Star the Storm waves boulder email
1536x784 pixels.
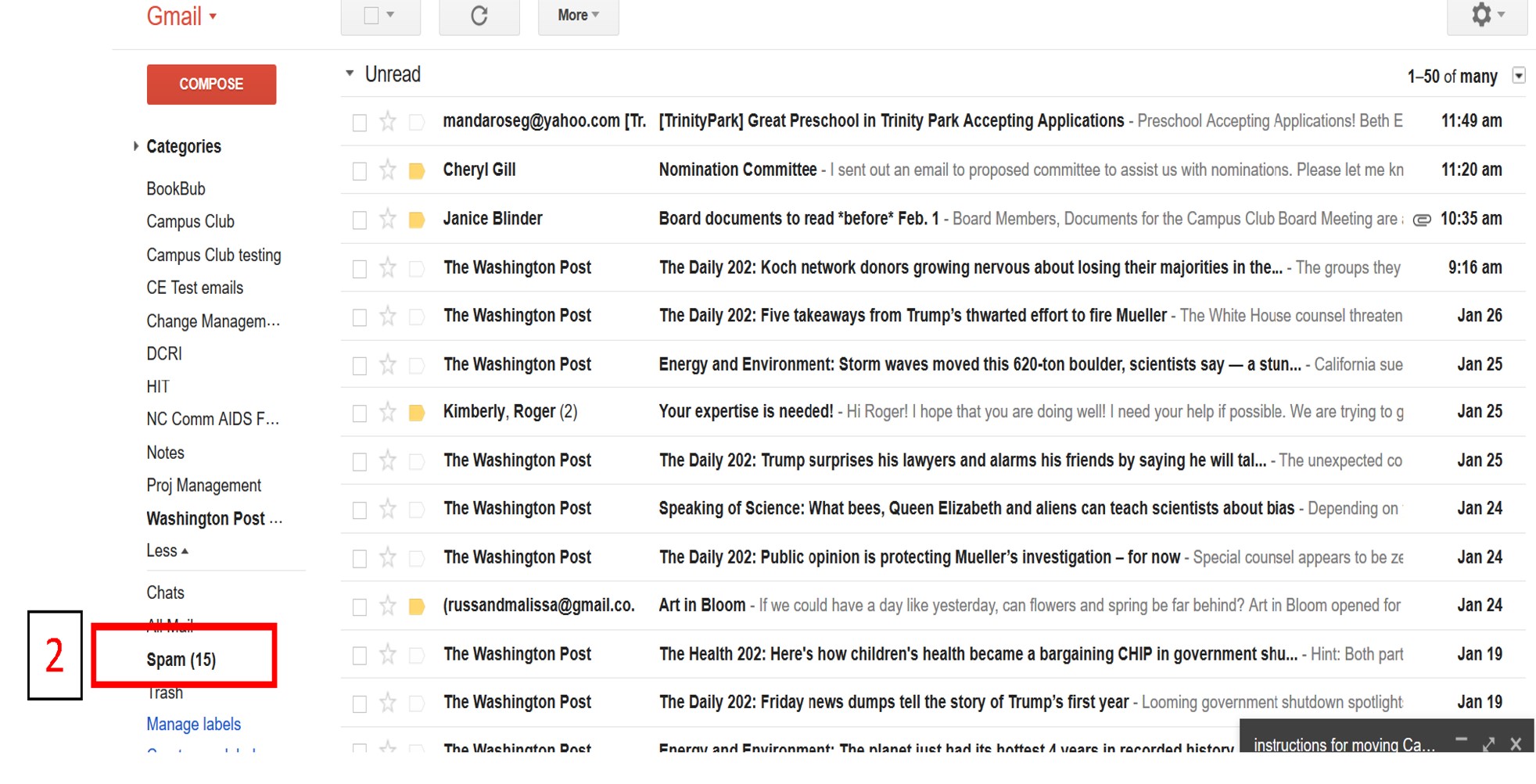point(388,365)
